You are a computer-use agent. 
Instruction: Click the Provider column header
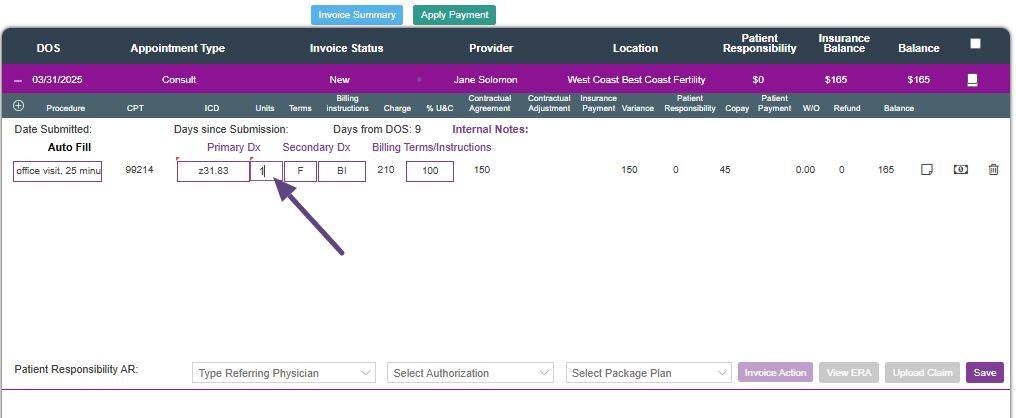(491, 48)
